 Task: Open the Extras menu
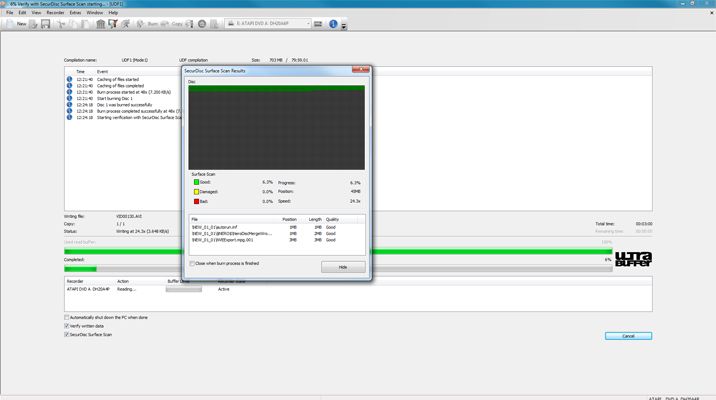pos(75,13)
